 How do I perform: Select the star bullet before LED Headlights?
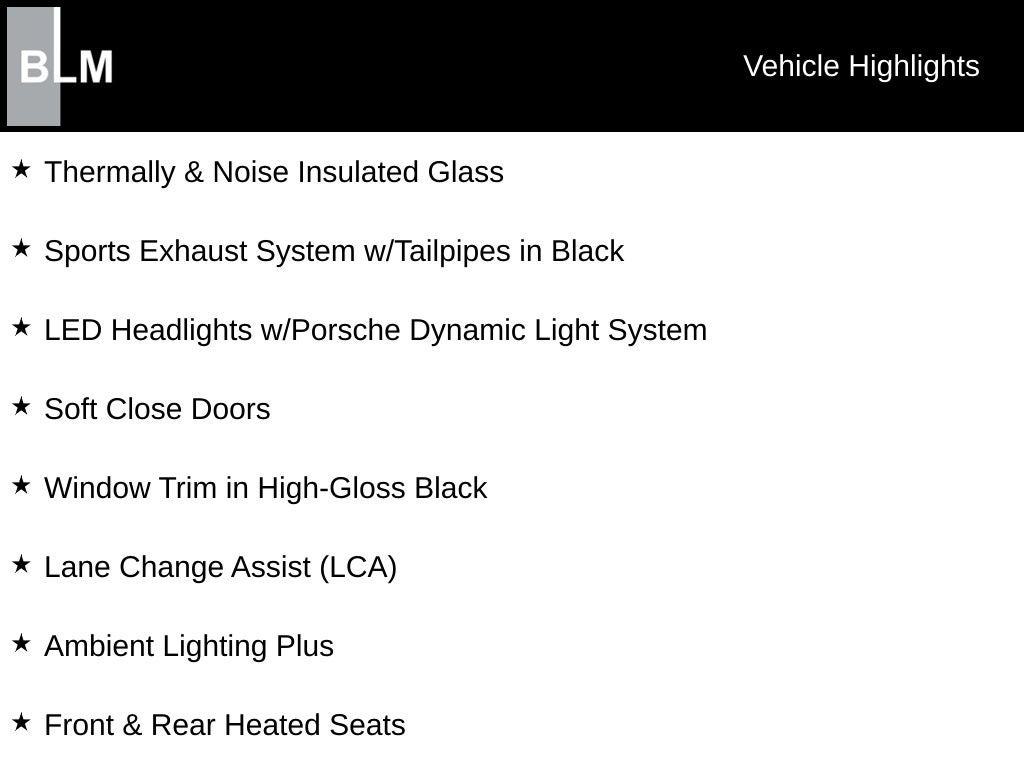(21, 328)
